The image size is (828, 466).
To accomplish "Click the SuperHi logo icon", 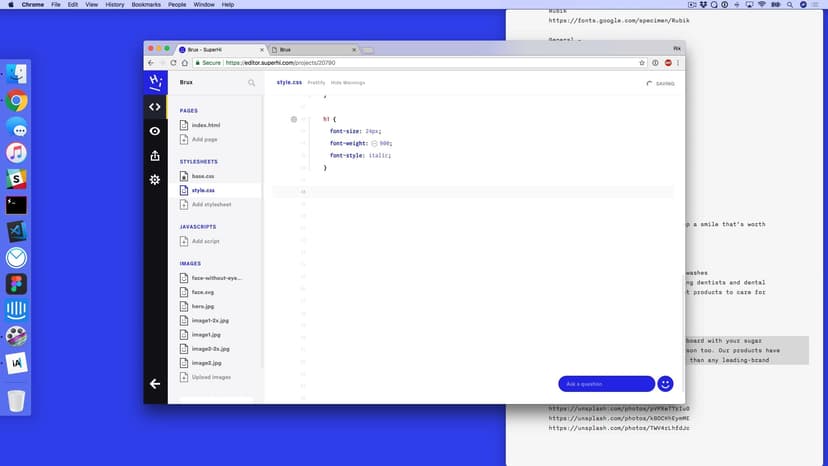I will (x=155, y=83).
